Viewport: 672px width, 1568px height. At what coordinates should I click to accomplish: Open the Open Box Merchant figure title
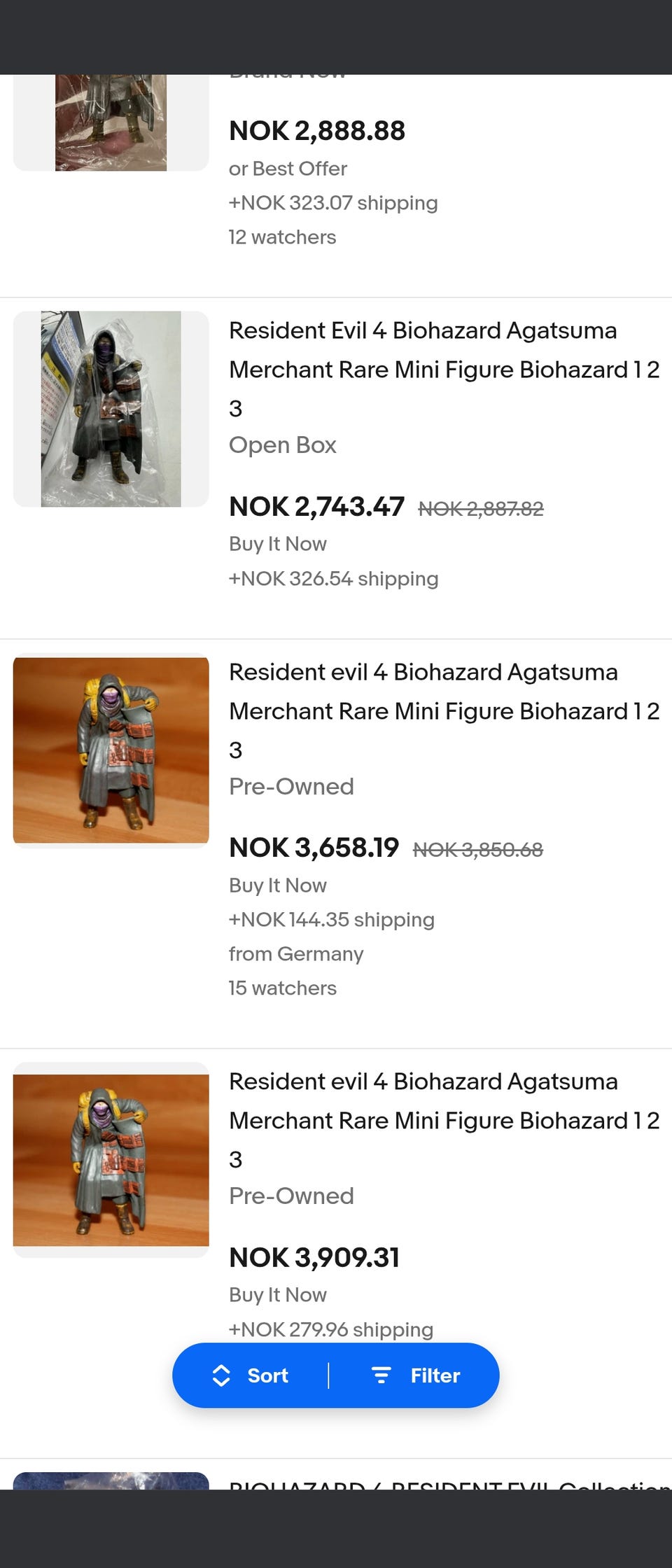(x=444, y=369)
